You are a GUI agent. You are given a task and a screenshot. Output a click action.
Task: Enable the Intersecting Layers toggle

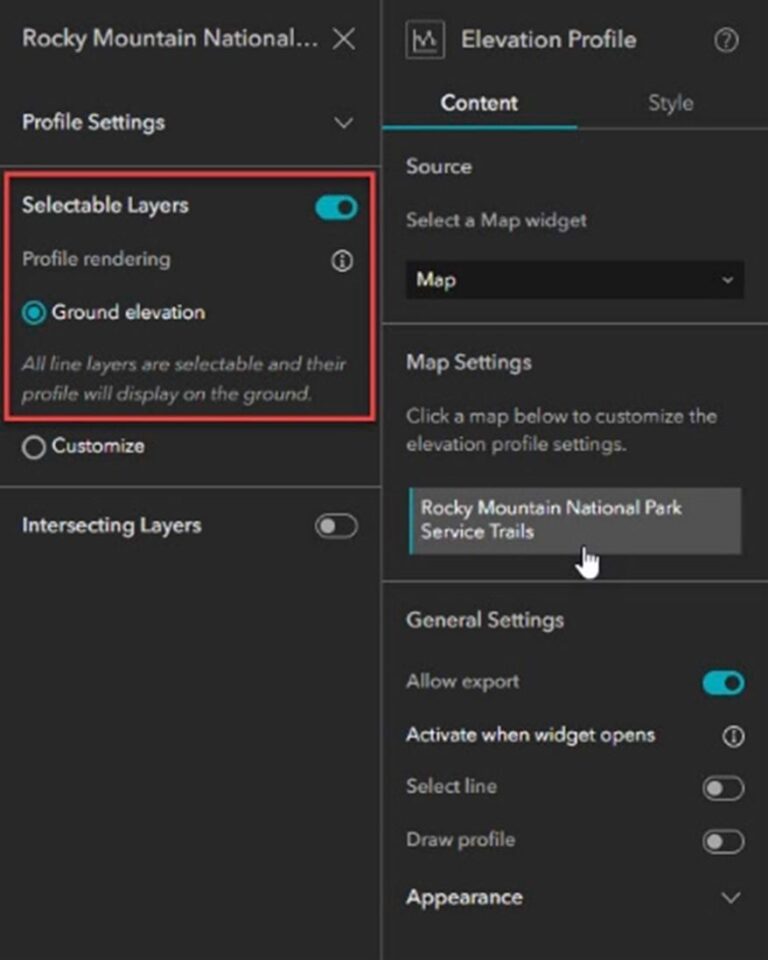click(336, 526)
